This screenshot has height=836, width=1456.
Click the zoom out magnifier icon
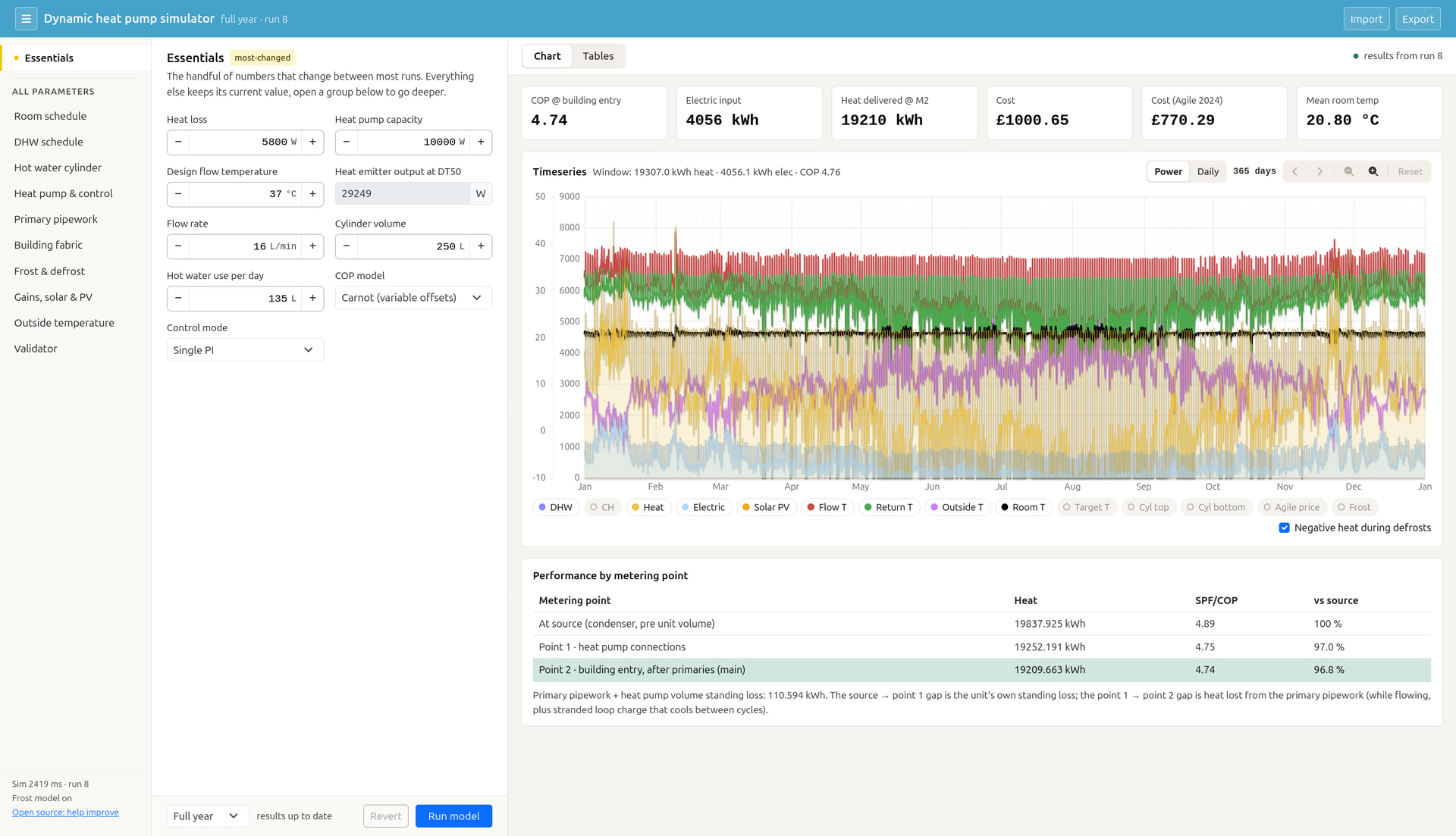tap(1349, 171)
